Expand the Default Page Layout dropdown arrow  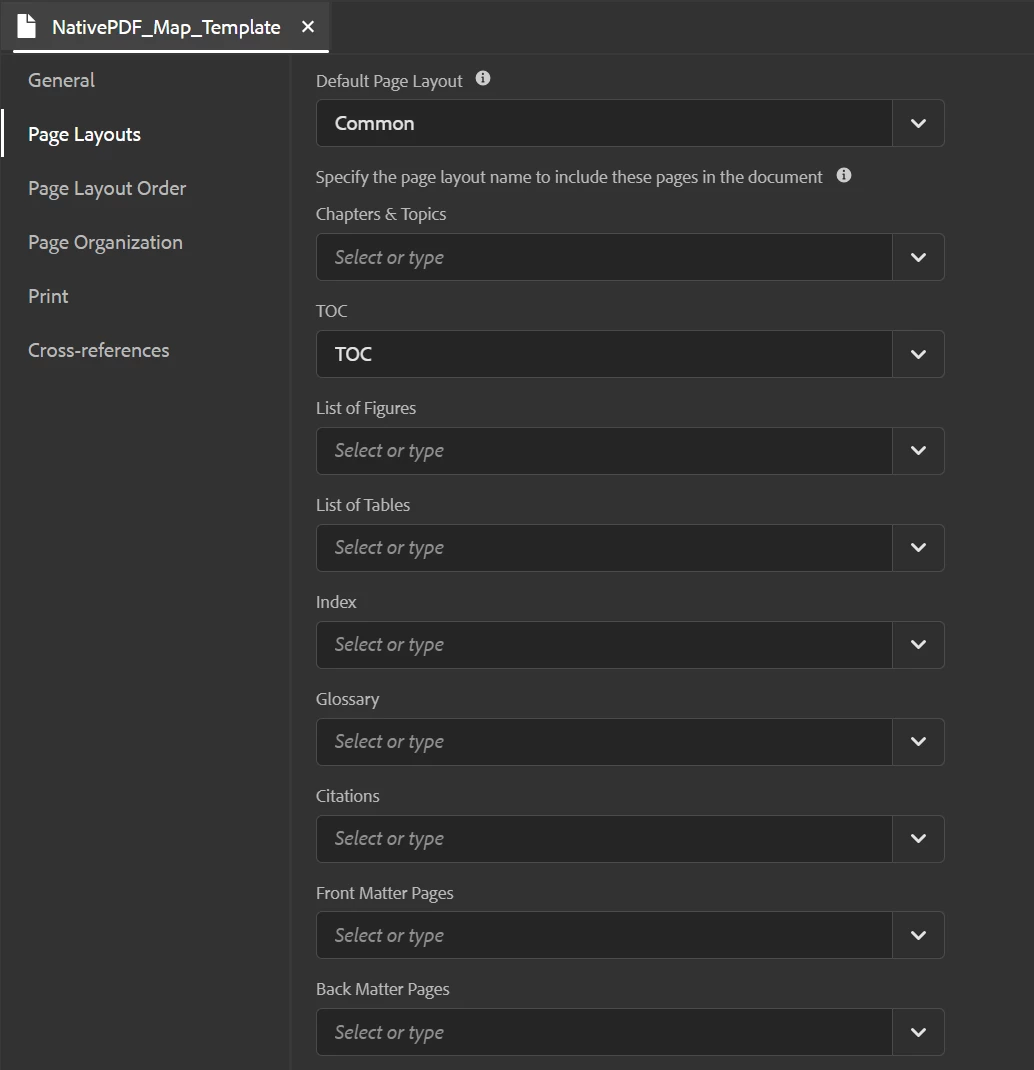click(x=918, y=123)
